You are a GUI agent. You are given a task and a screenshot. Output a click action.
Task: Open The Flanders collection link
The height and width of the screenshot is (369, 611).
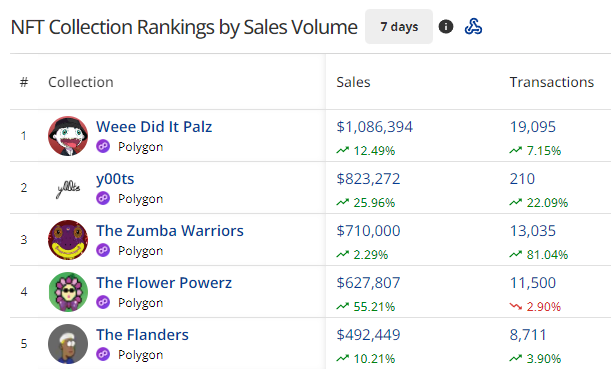coord(142,335)
